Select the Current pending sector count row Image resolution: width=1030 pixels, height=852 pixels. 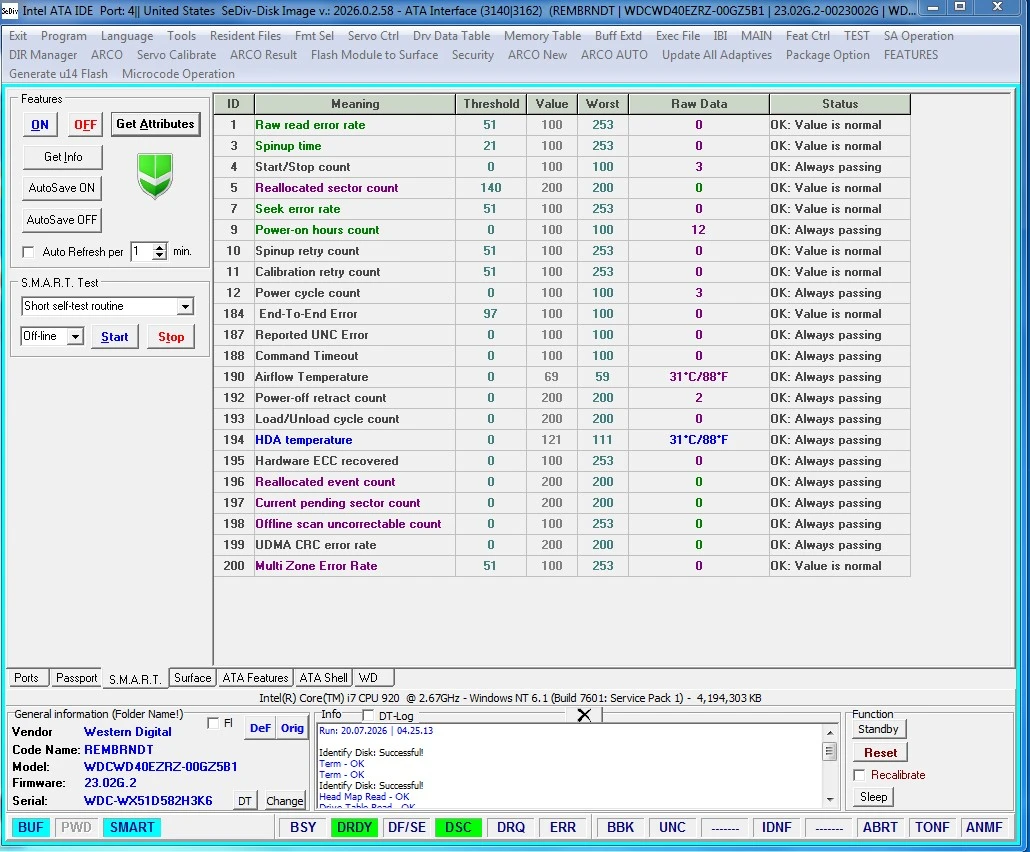pos(562,503)
